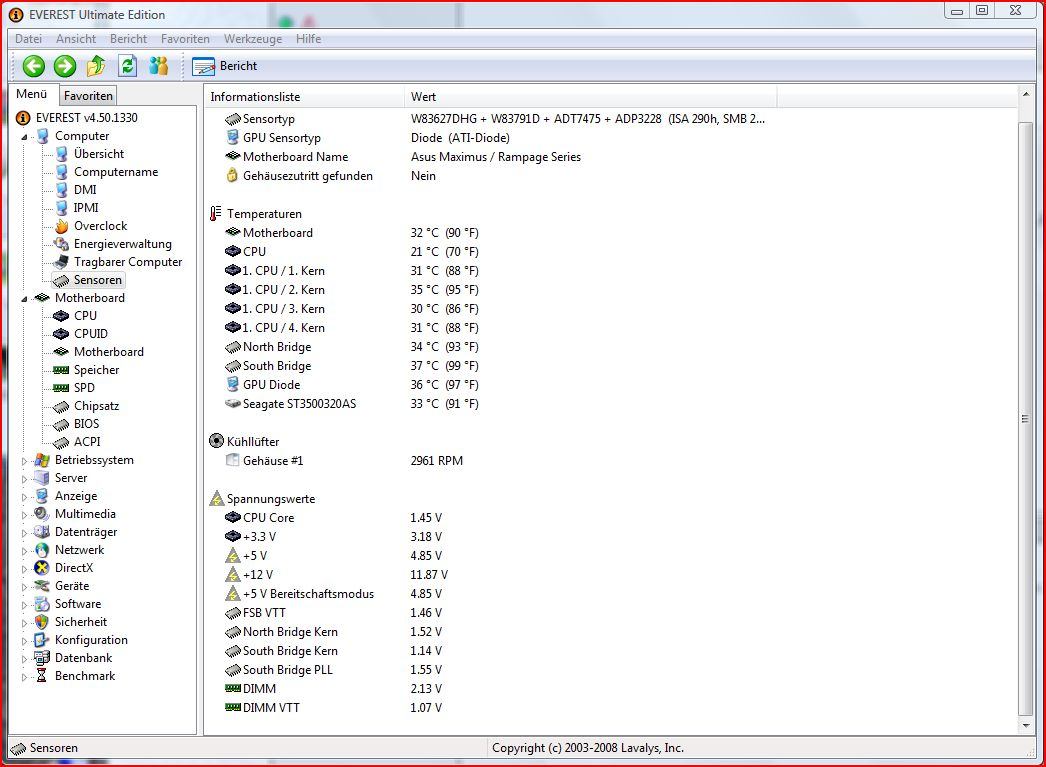This screenshot has height=767, width=1046.
Task: Expand the DirectX tree node
Action: click(x=24, y=569)
